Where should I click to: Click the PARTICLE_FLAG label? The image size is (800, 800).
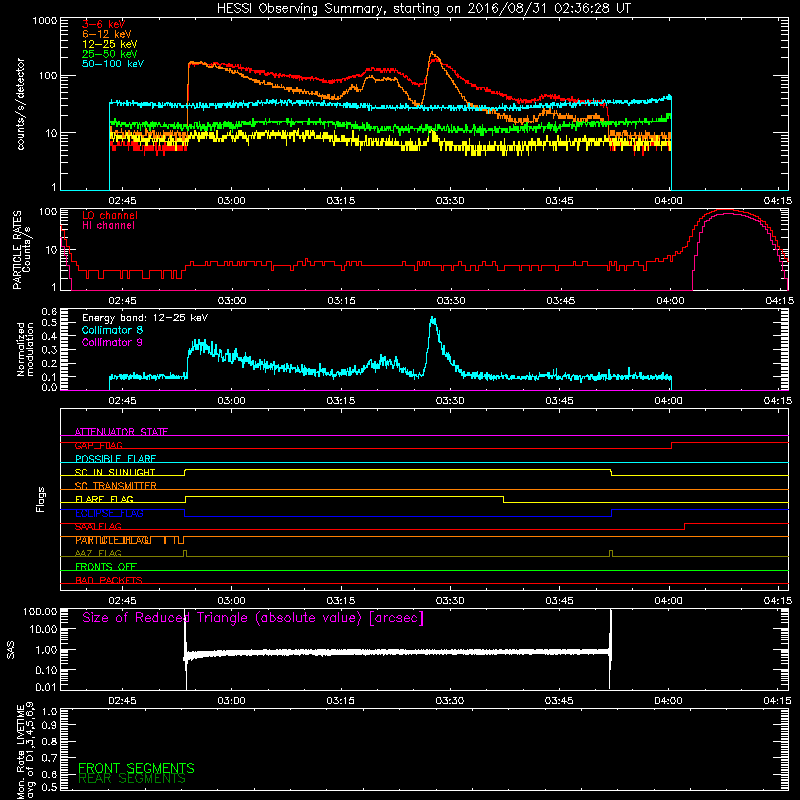pos(113,540)
